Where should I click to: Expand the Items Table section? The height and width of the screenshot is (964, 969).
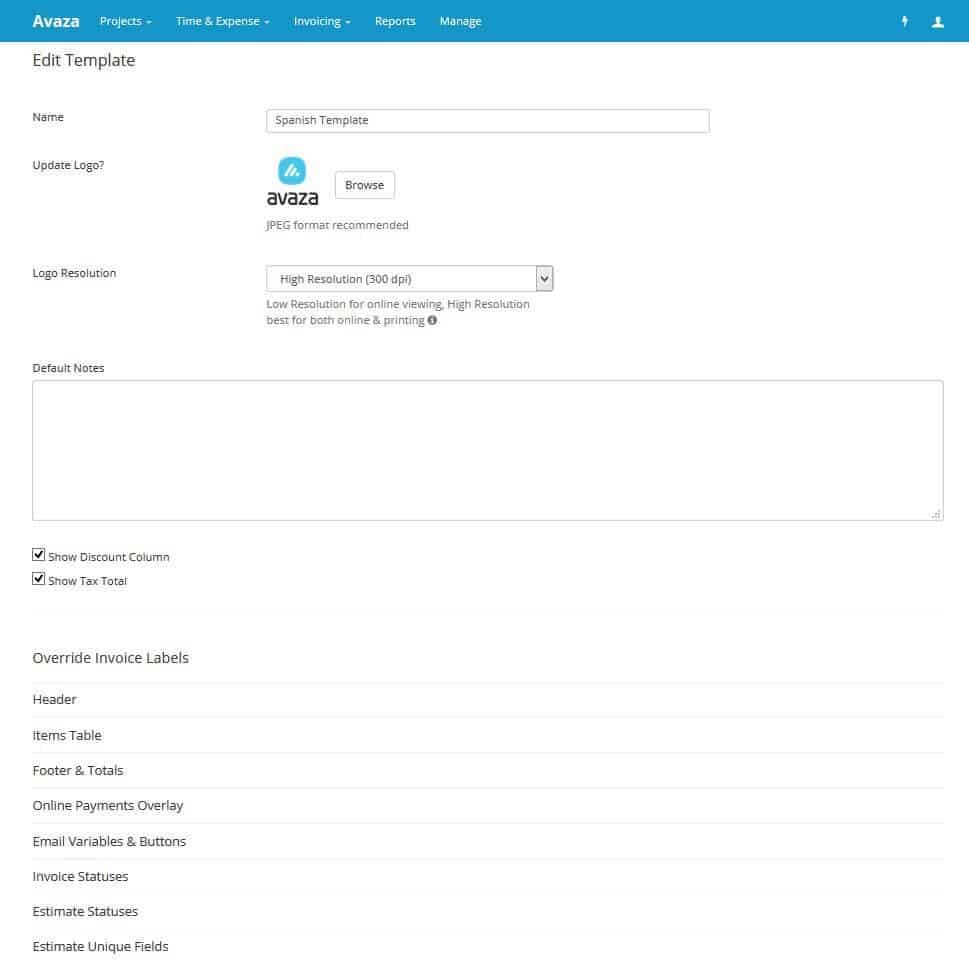pos(67,735)
